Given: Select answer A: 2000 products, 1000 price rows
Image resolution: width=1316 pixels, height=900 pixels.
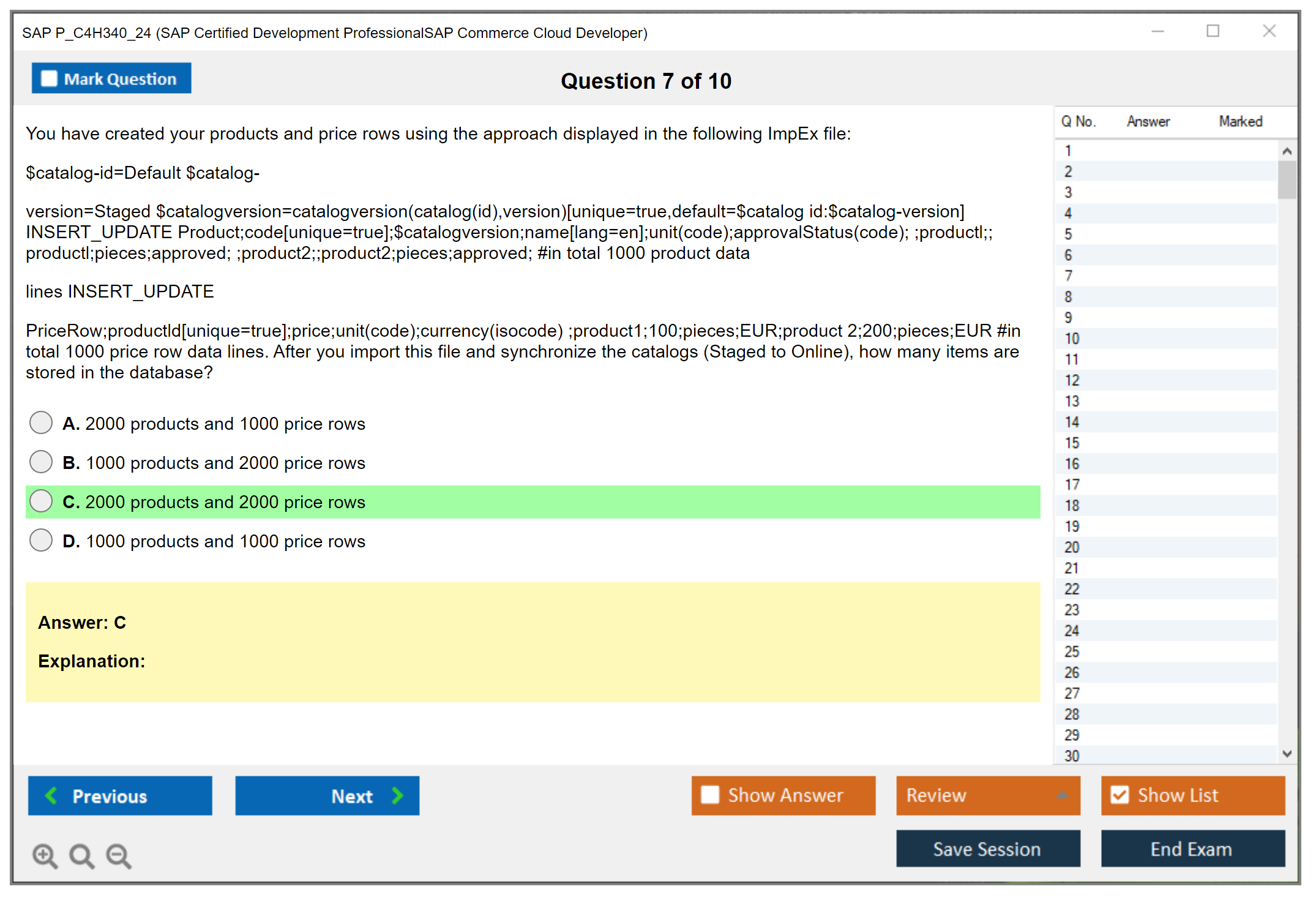Looking at the screenshot, I should click(x=41, y=422).
